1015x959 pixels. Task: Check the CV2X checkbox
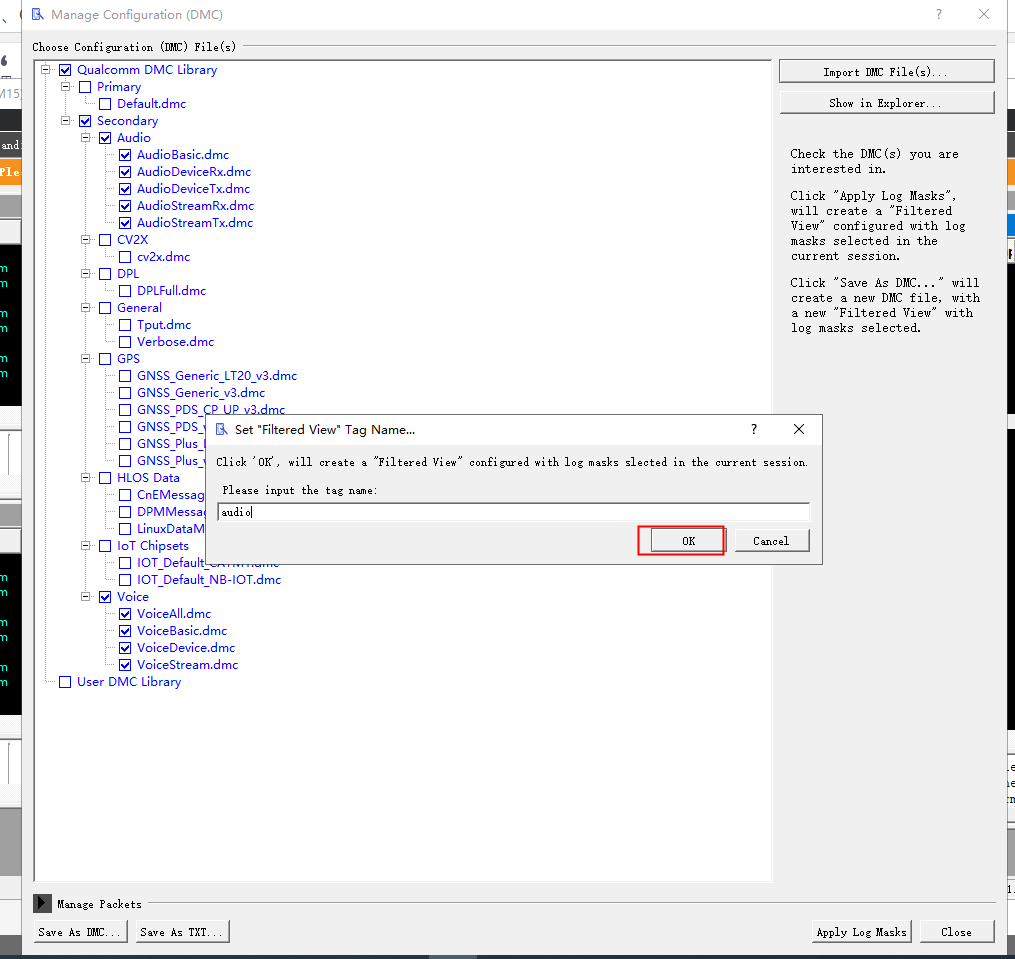105,240
